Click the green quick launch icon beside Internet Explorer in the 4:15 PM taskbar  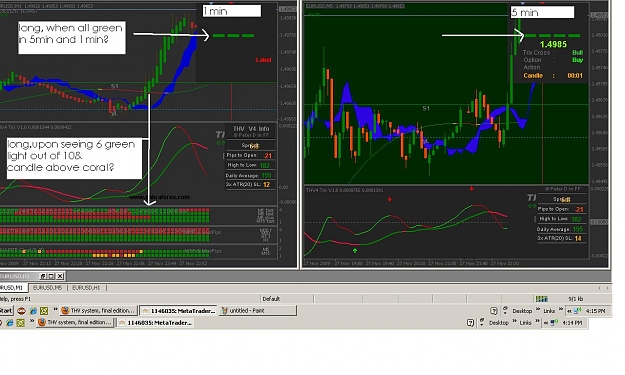(x=44, y=310)
